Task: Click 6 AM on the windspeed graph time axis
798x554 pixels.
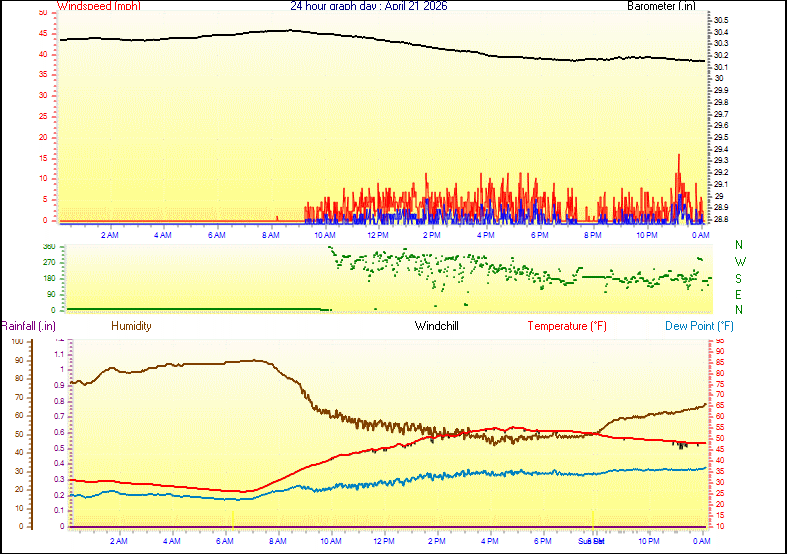Action: coord(217,235)
